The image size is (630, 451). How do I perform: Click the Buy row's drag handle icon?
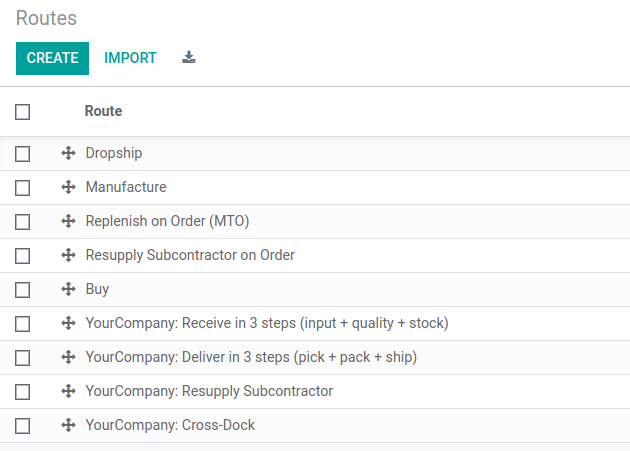point(68,290)
